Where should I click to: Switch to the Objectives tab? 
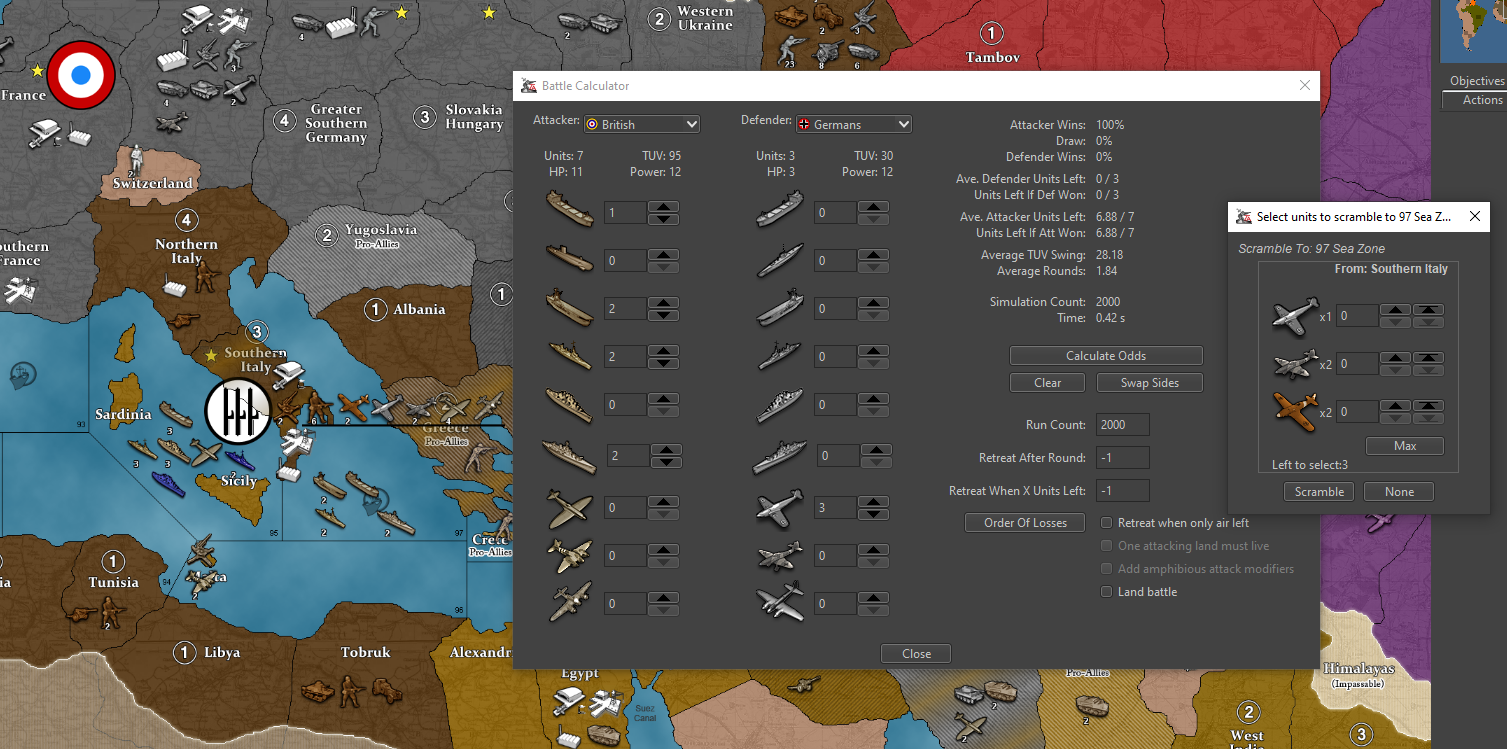pyautogui.click(x=1476, y=81)
